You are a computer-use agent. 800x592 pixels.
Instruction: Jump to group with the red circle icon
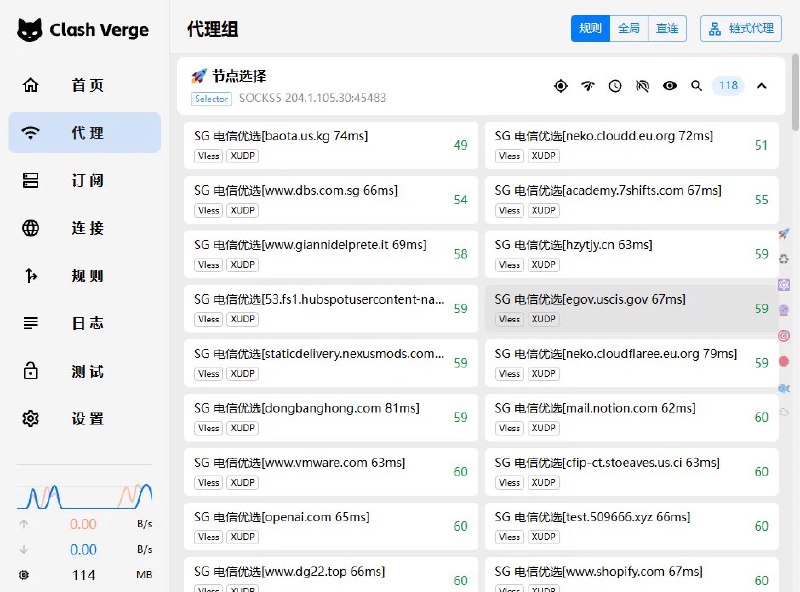(x=784, y=362)
